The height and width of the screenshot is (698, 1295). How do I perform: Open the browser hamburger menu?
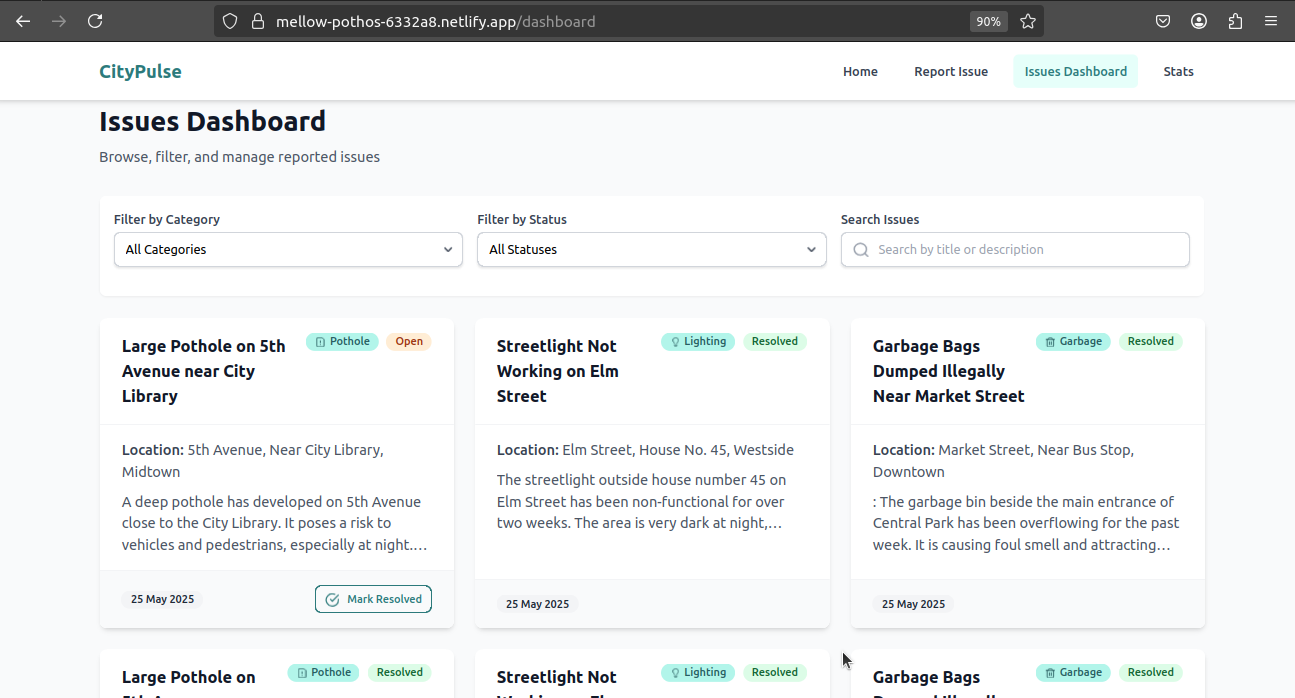click(1271, 21)
